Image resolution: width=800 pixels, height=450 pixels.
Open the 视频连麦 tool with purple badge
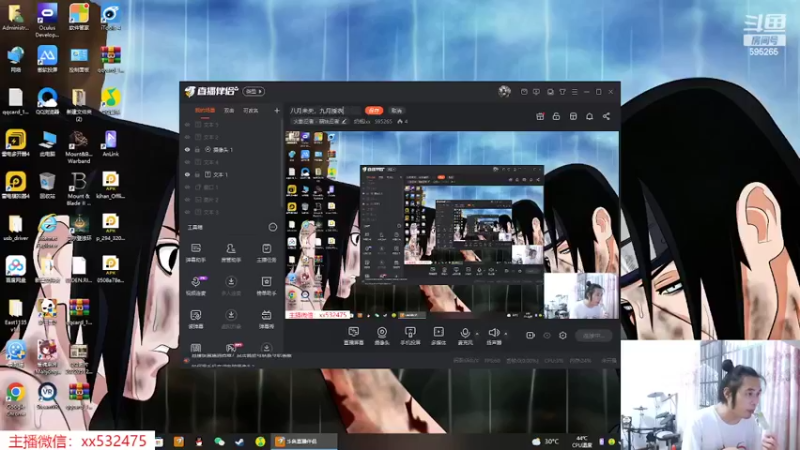coord(195,286)
